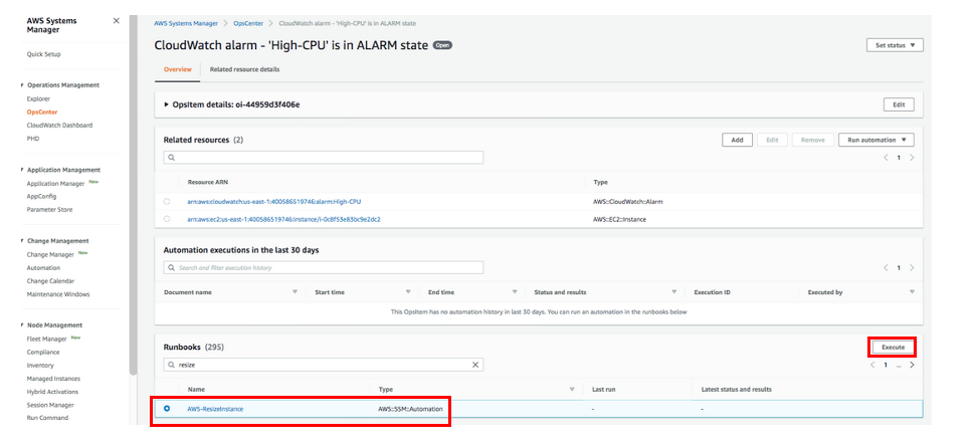The width and height of the screenshot is (977, 447).
Task: Close the AWS Systems Manager sidebar
Action: [116, 21]
